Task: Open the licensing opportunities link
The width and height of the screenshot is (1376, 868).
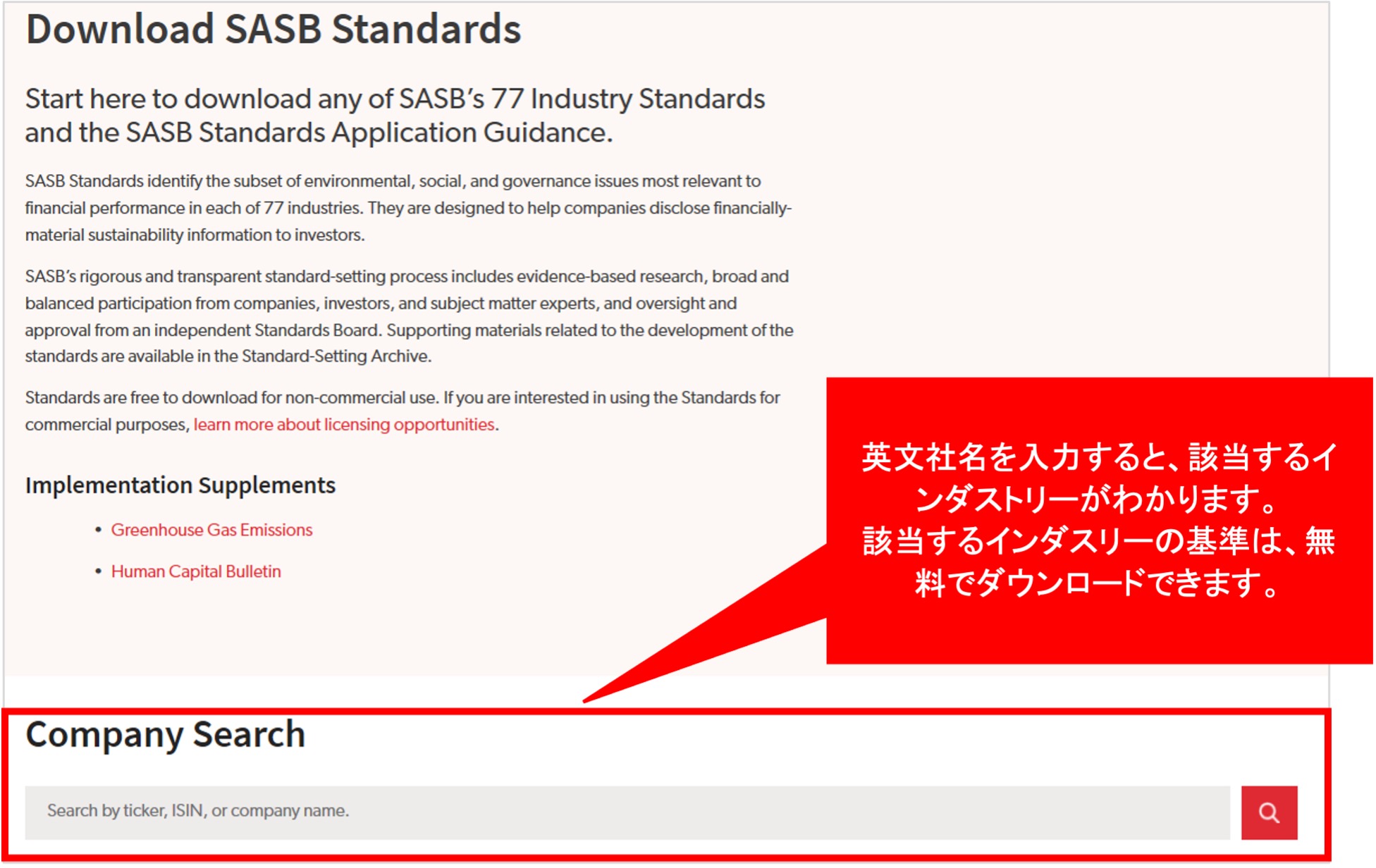Action: click(x=344, y=425)
